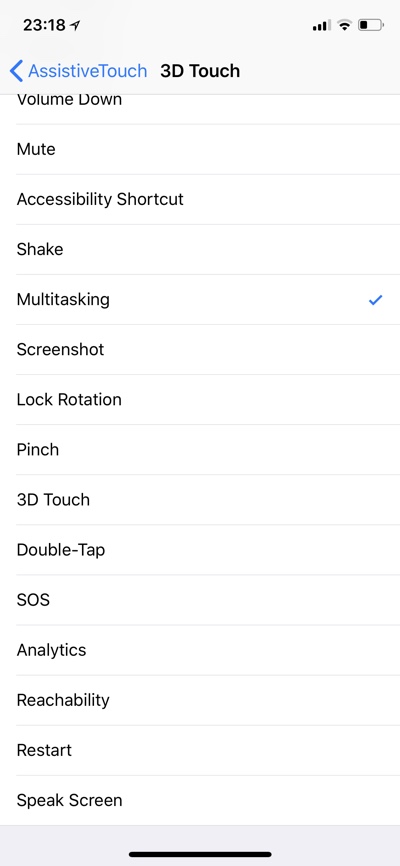Viewport: 400px width, 866px height.
Task: Pick Accessibility Shortcut from the list
Action: point(200,199)
